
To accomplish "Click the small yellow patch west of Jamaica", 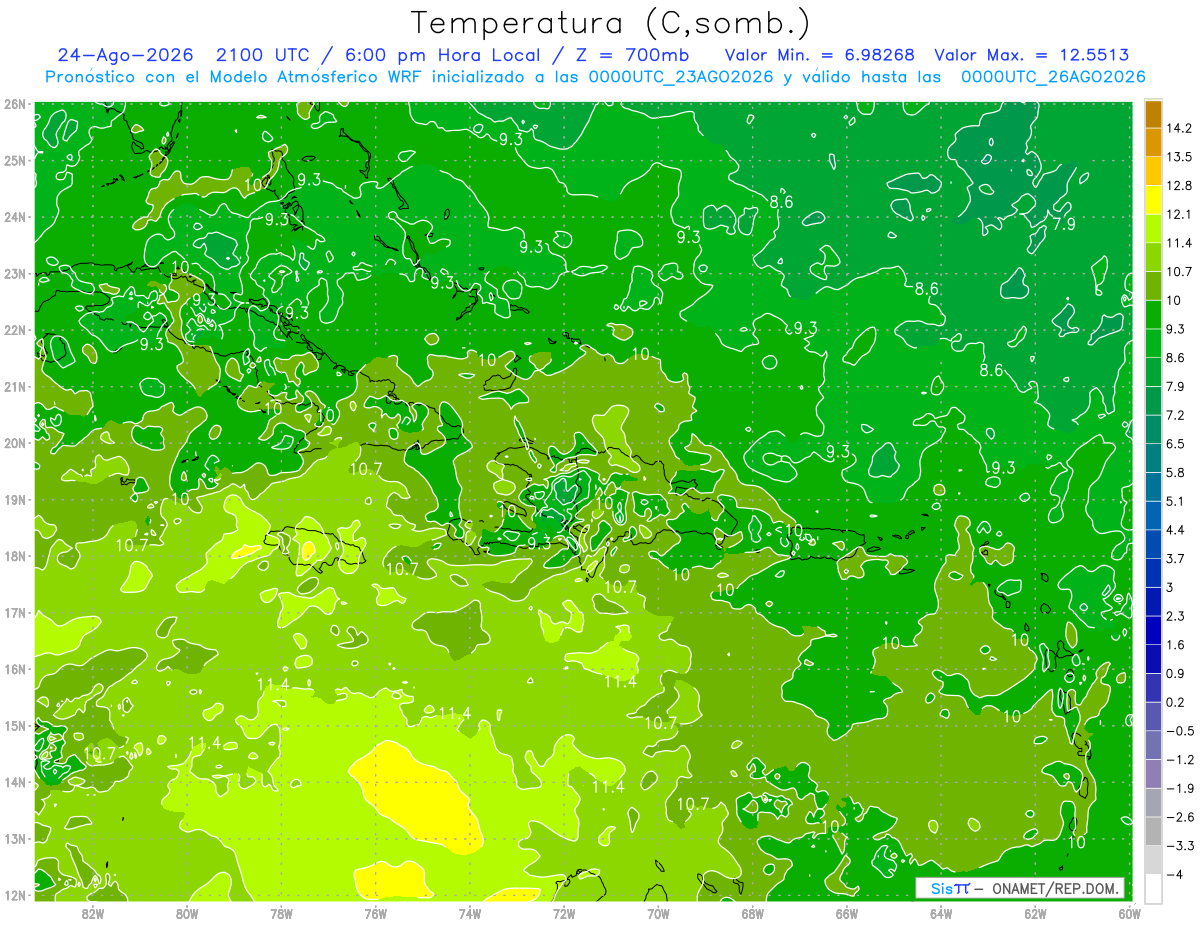I will 246,551.
